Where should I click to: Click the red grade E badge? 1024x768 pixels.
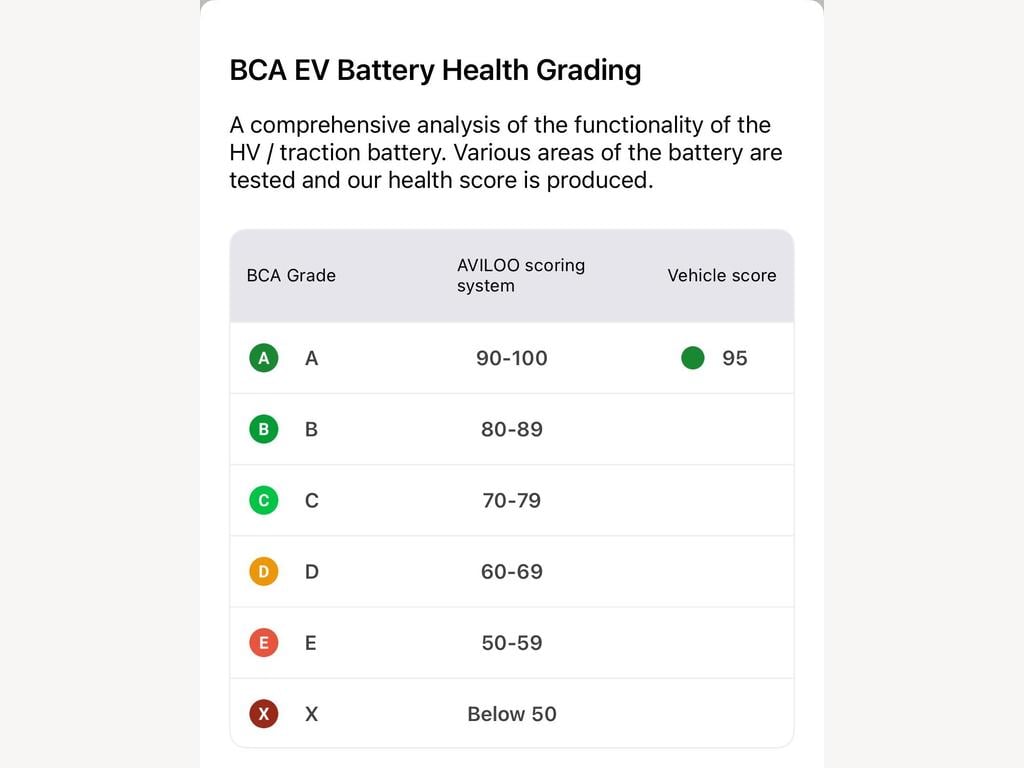click(264, 643)
